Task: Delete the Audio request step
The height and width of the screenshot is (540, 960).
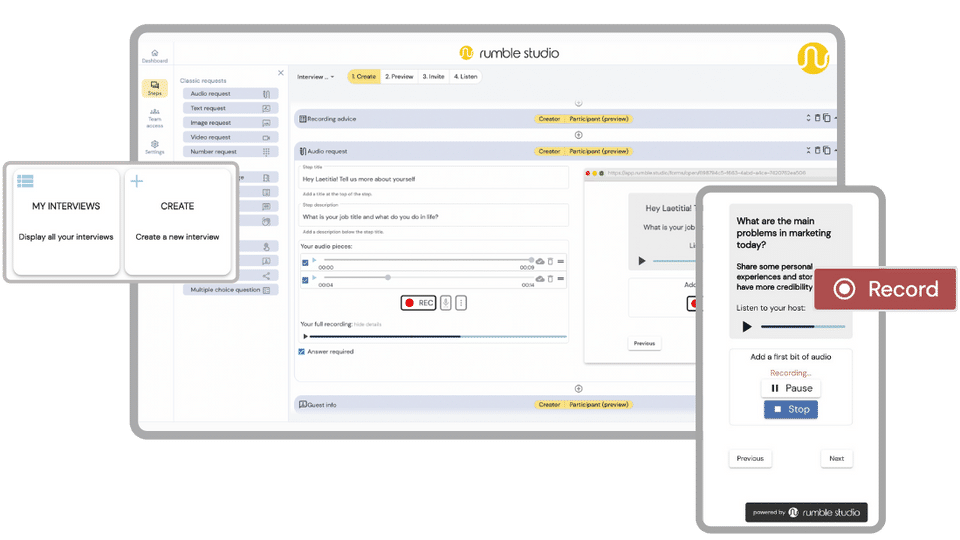Action: [817, 151]
